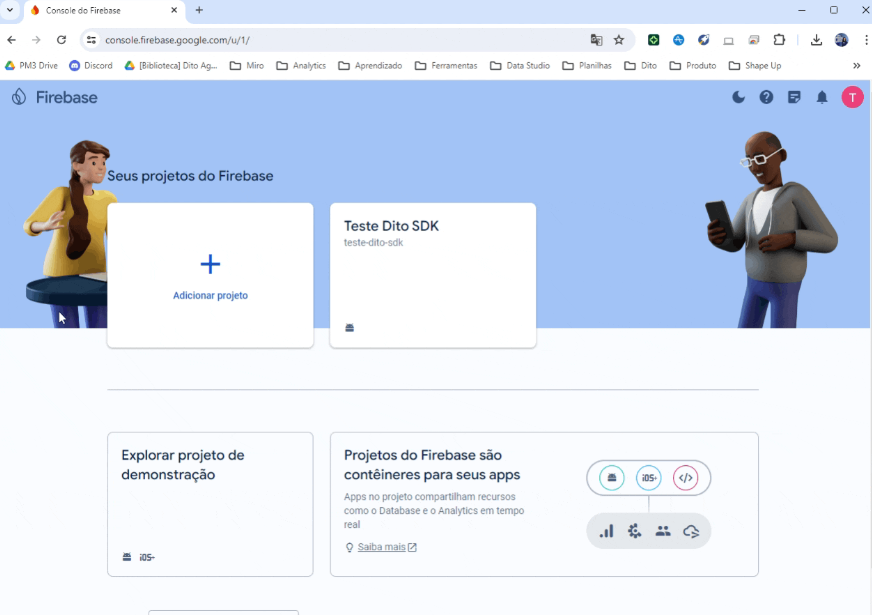Open [Biblioteca] Dito Ag... bookmark
The width and height of the screenshot is (872, 615).
171,66
